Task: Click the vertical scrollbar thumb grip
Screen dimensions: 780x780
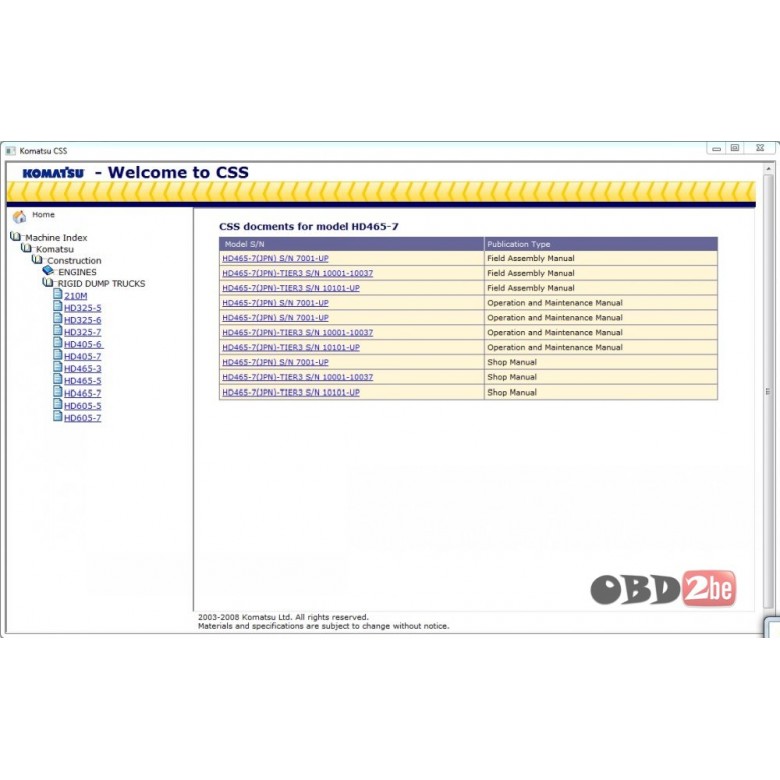Action: (769, 391)
